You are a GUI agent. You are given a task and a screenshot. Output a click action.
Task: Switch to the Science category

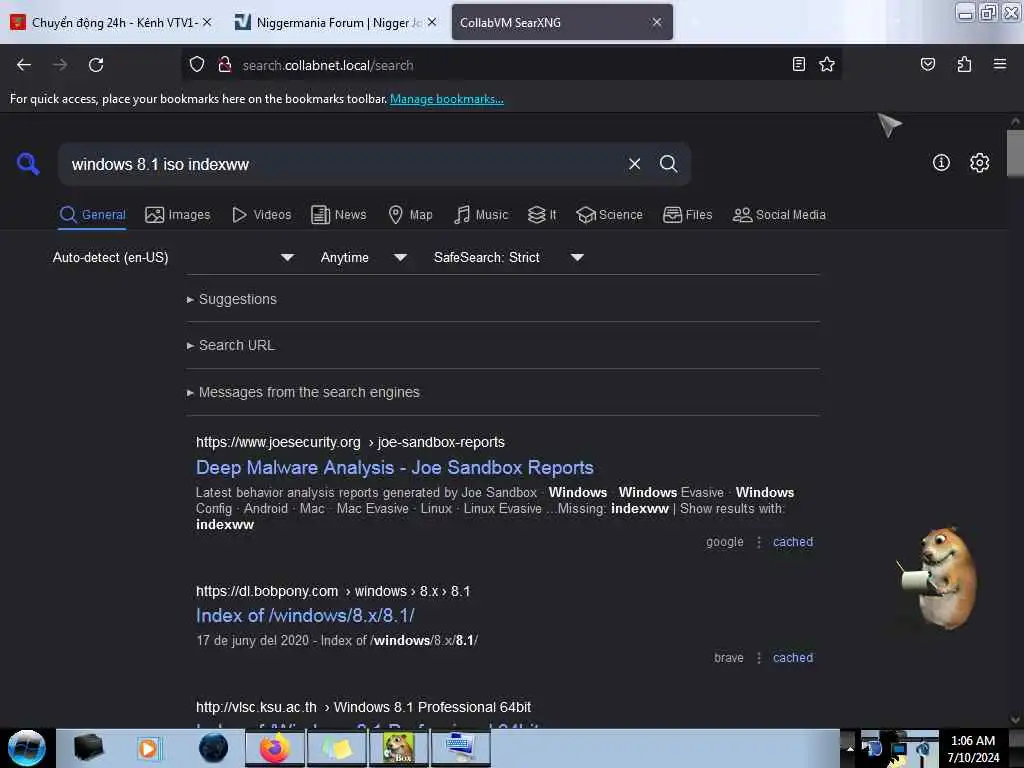(x=609, y=215)
